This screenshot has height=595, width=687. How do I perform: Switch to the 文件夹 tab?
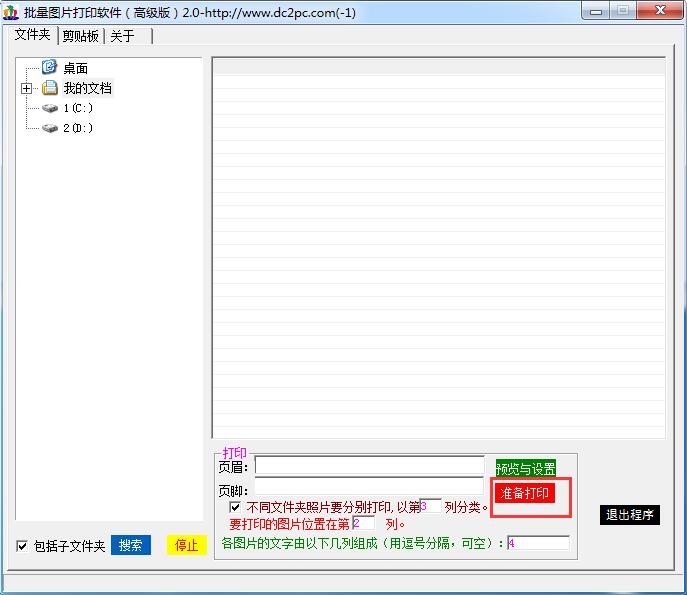(32, 35)
